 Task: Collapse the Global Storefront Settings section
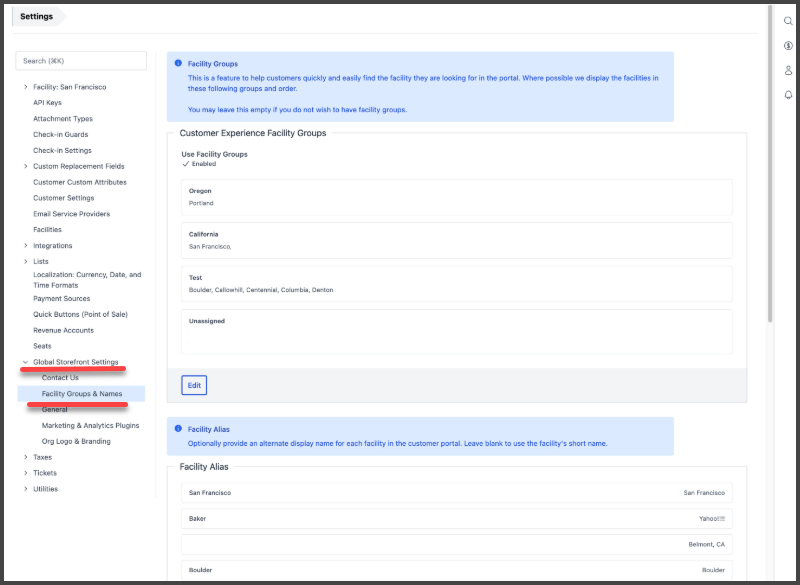26,362
